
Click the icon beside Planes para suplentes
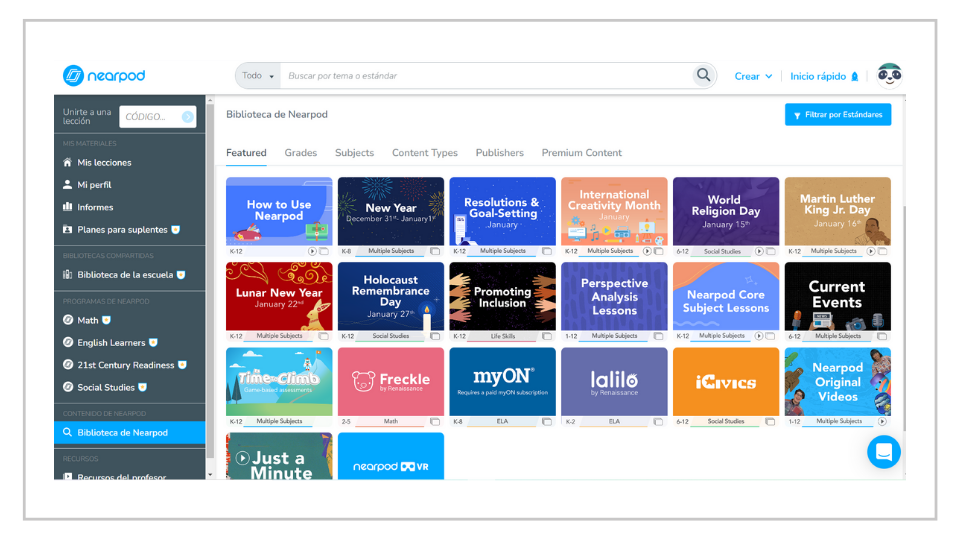(67, 230)
